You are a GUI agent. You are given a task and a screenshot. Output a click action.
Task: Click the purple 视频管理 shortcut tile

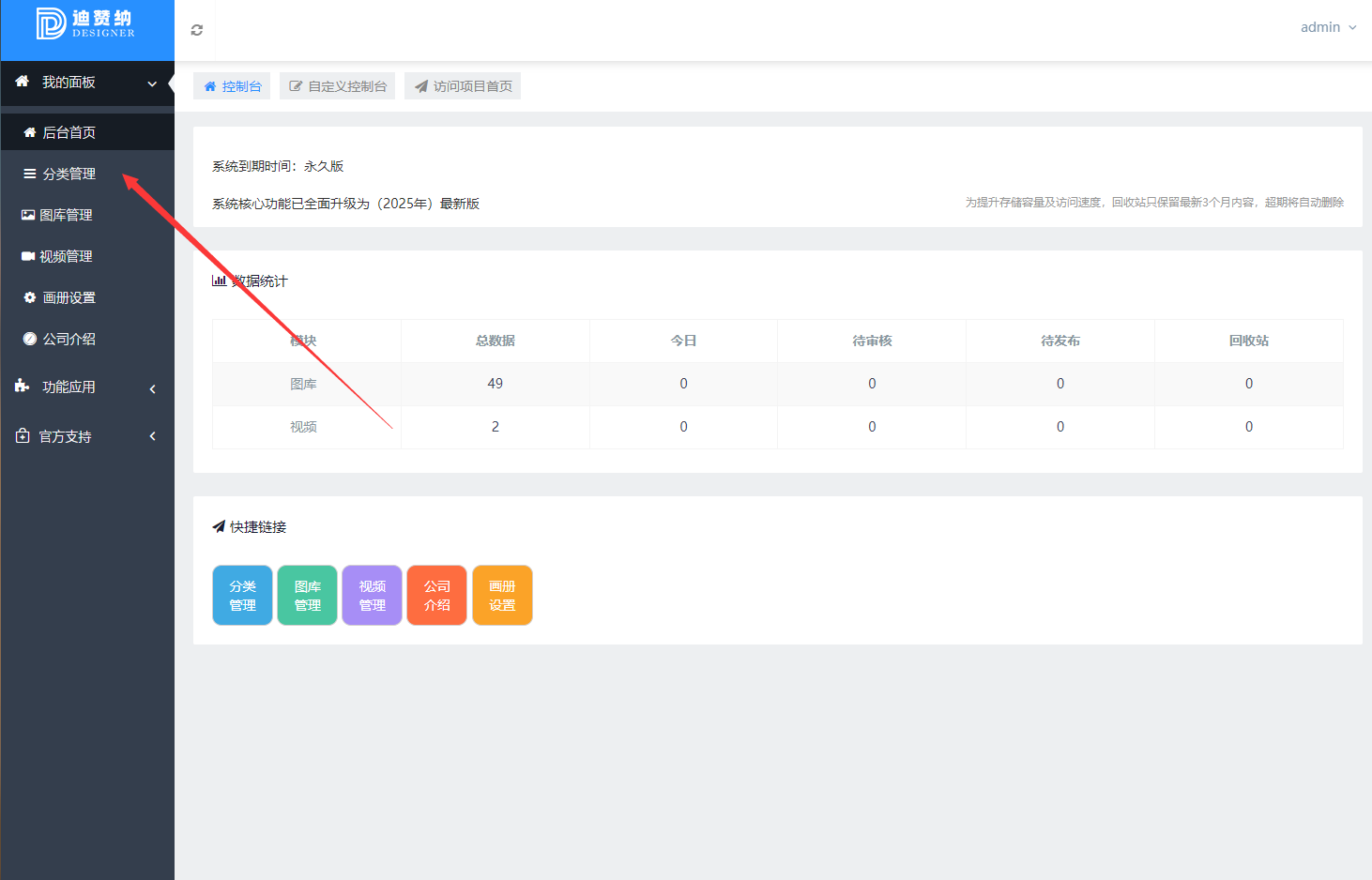tap(373, 595)
